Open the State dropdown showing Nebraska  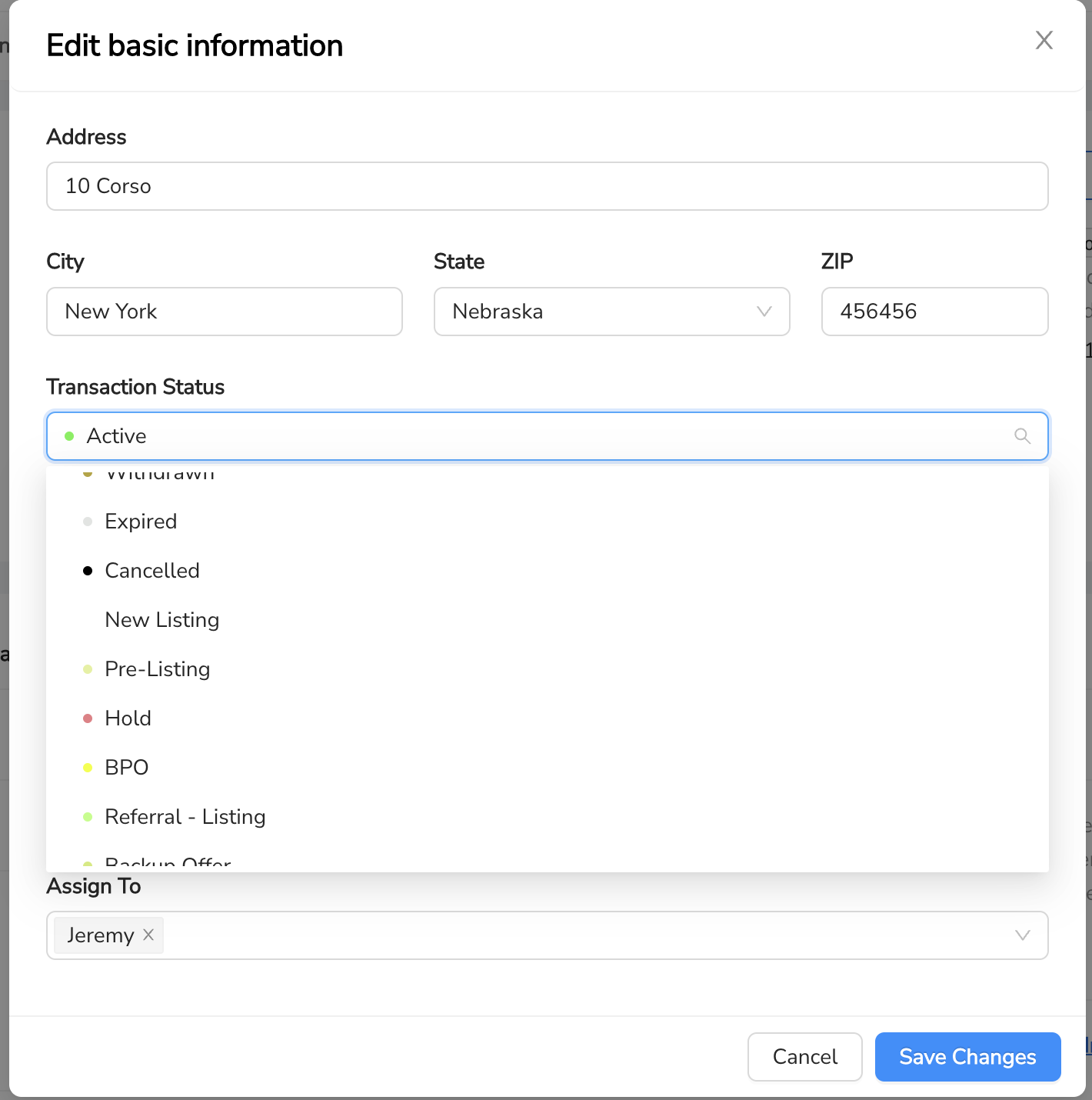(x=612, y=312)
